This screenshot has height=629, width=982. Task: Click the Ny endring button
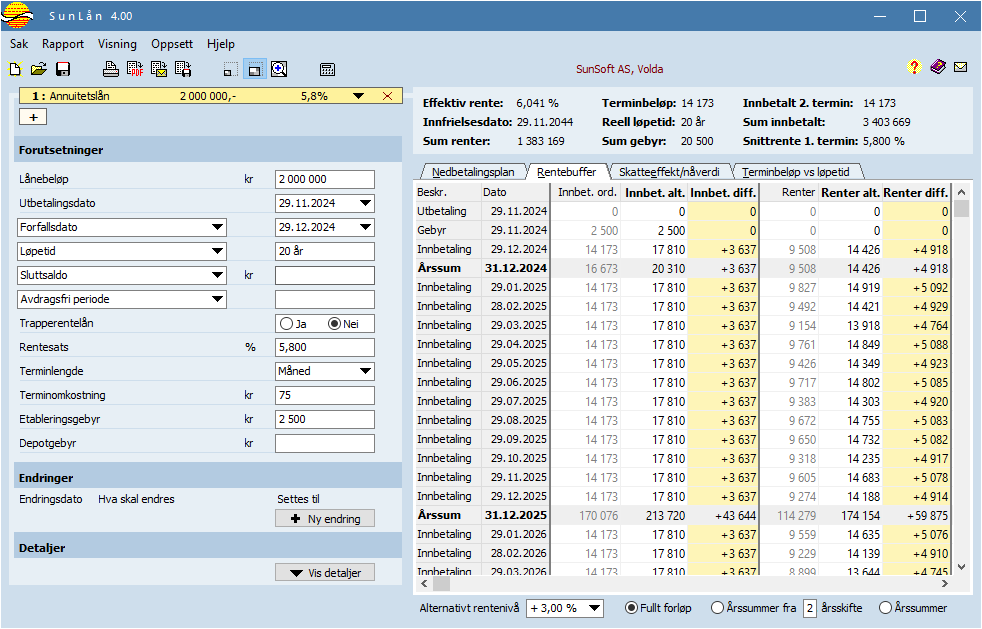pos(325,518)
